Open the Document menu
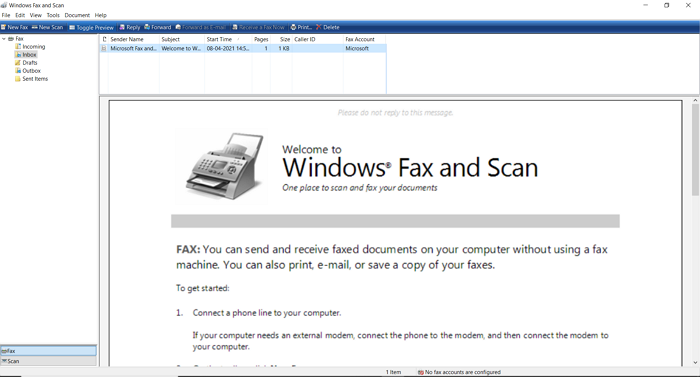Screen dimensions: 700x377 77,15
